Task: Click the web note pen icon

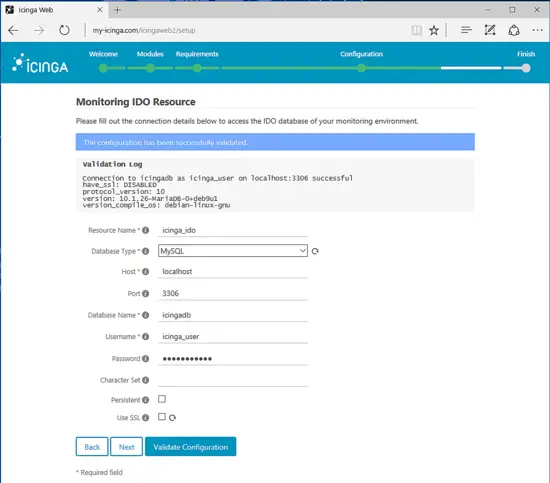Action: point(490,30)
